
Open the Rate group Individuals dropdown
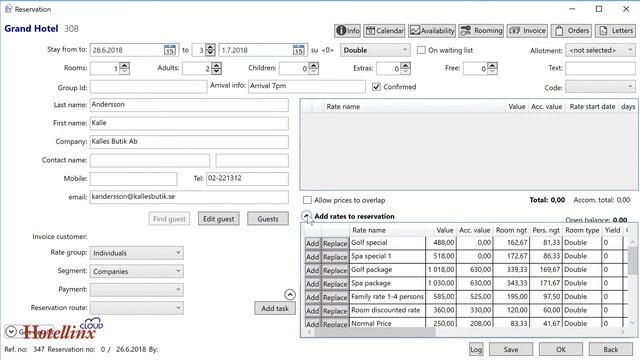137,253
